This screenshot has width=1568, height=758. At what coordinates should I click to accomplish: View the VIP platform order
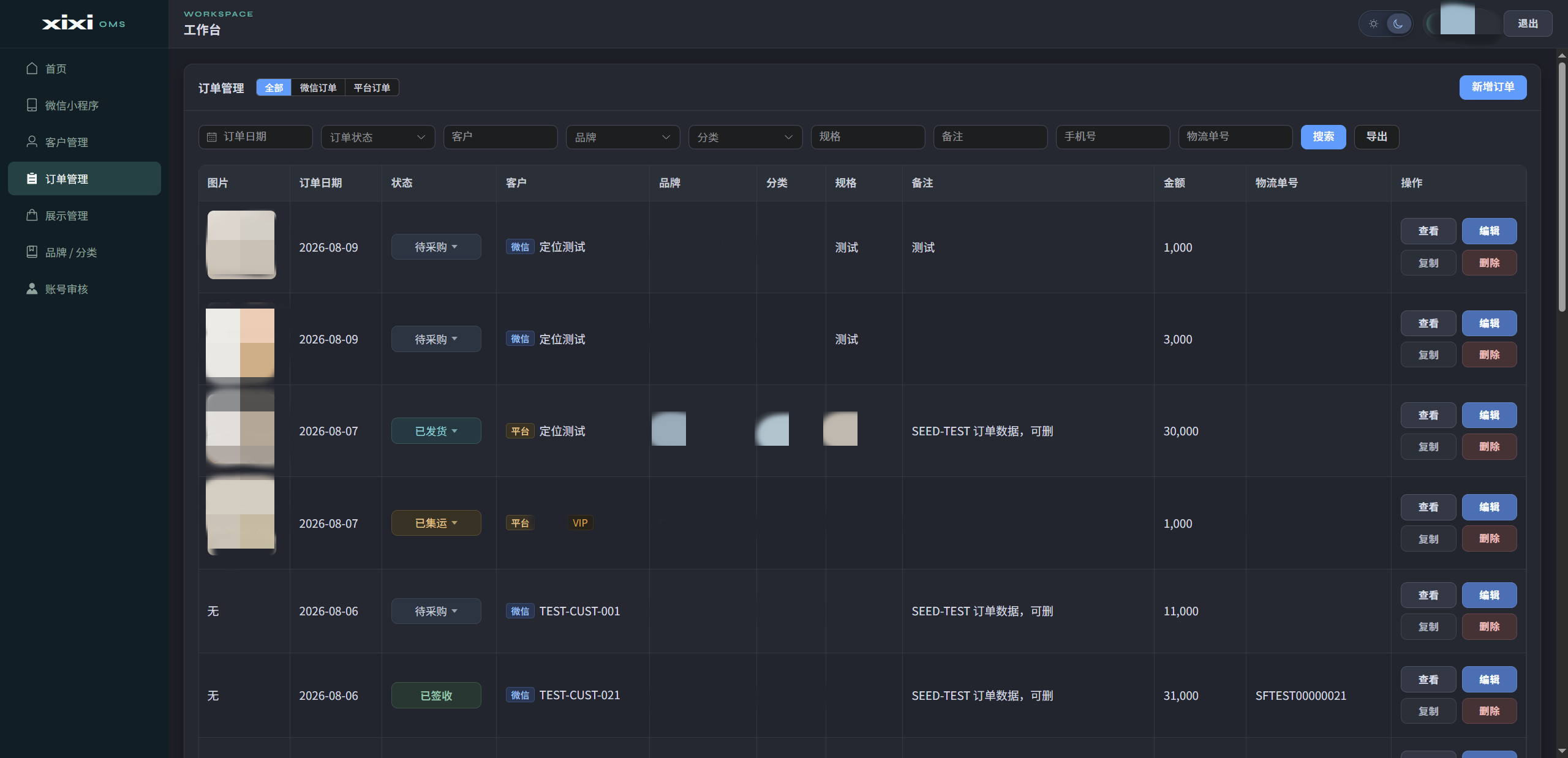(1428, 507)
